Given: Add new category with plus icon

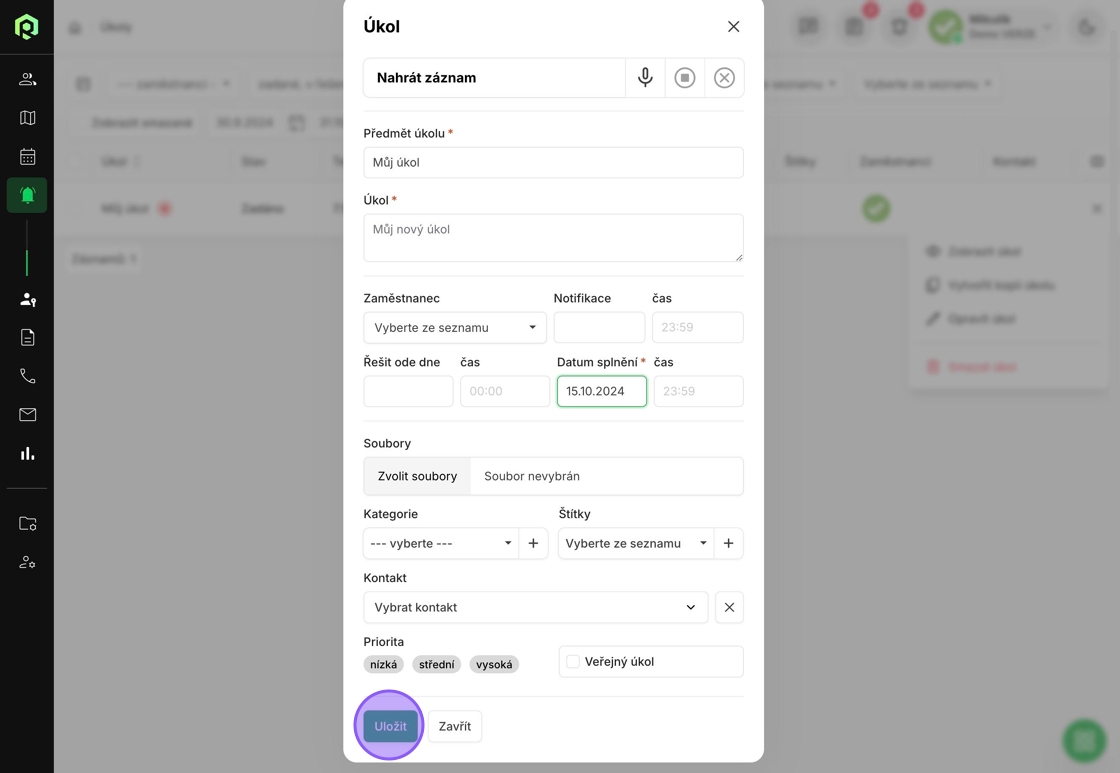Looking at the screenshot, I should coord(533,543).
